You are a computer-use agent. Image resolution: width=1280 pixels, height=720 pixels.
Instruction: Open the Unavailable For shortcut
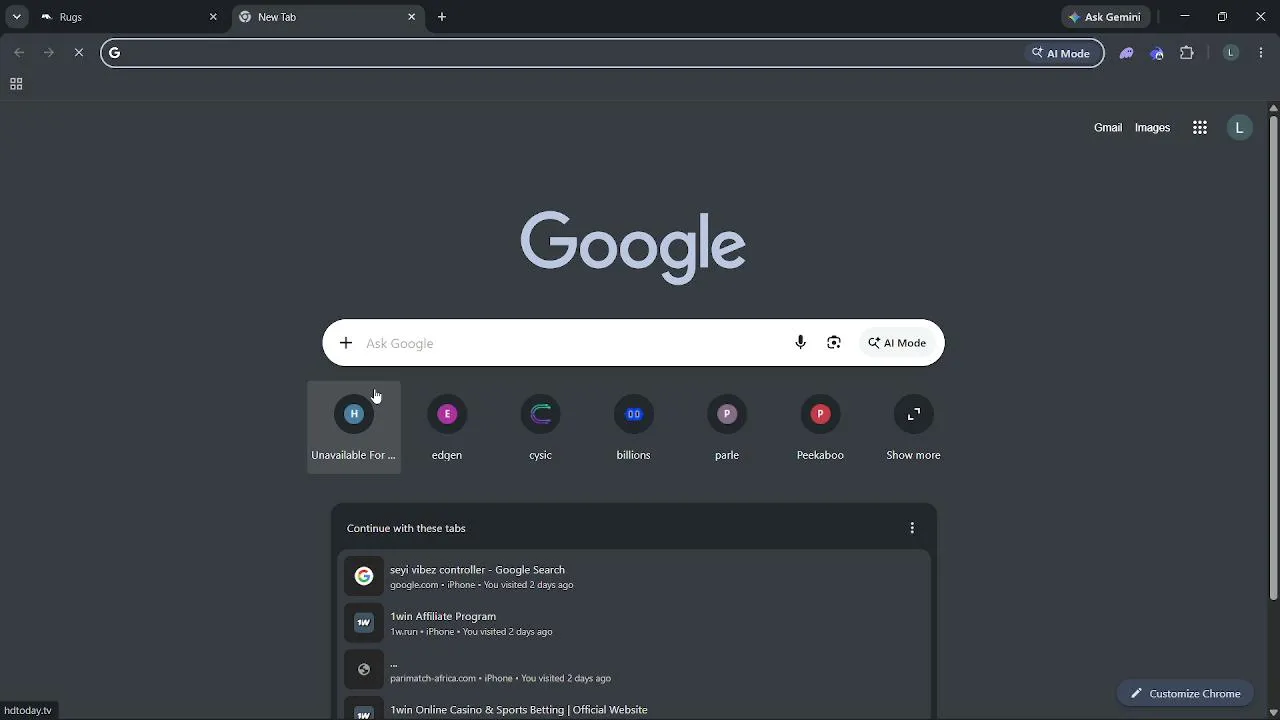[354, 428]
